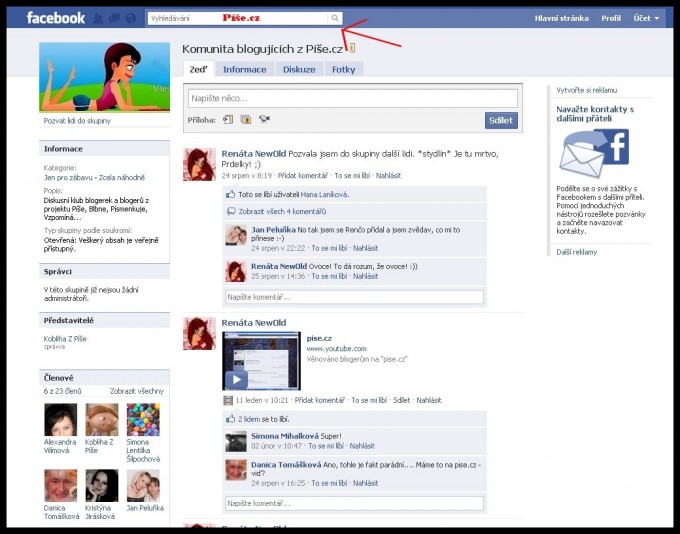The width and height of the screenshot is (680, 534).
Task: Click the Vyhledávání search field
Action: pyautogui.click(x=238, y=18)
